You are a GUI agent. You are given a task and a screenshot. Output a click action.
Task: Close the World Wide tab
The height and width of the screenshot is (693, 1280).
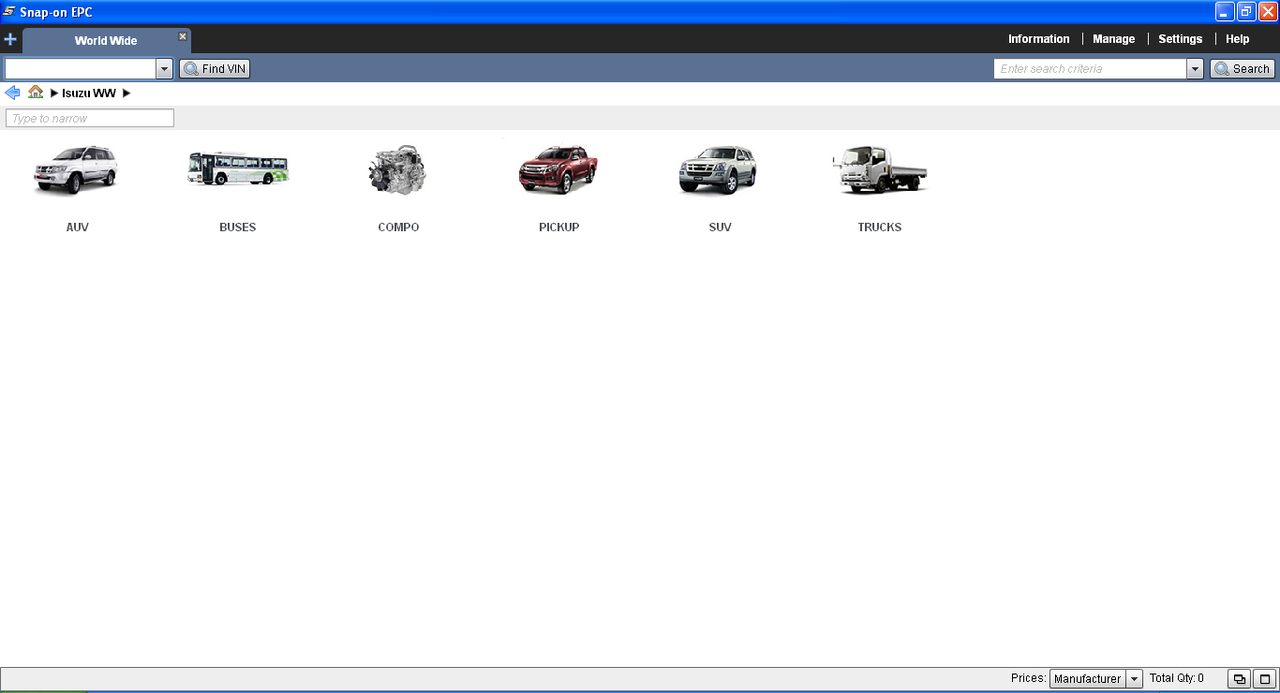(x=182, y=36)
